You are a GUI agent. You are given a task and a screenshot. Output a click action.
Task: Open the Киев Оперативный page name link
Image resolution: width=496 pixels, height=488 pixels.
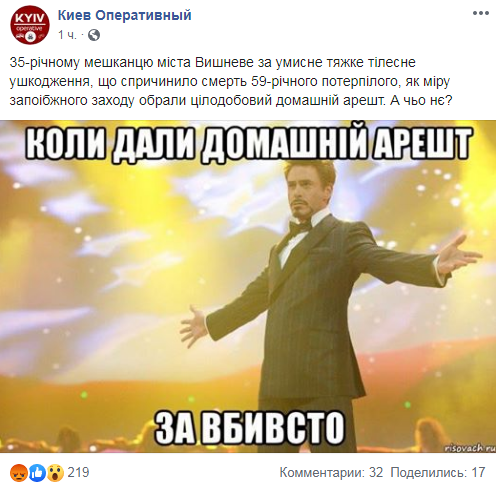124,15
